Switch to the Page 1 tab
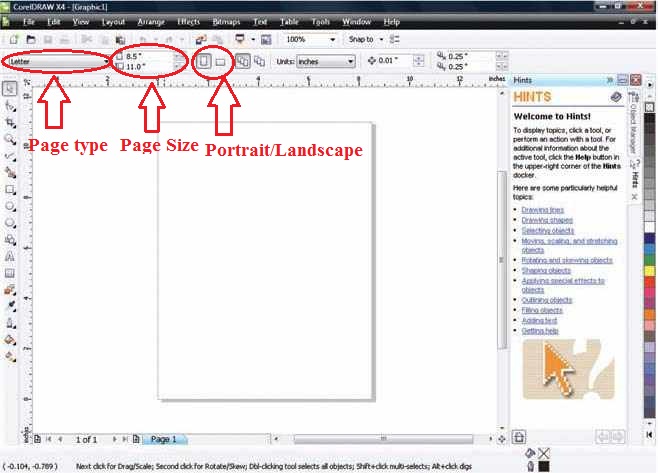The image size is (658, 473). (x=164, y=439)
